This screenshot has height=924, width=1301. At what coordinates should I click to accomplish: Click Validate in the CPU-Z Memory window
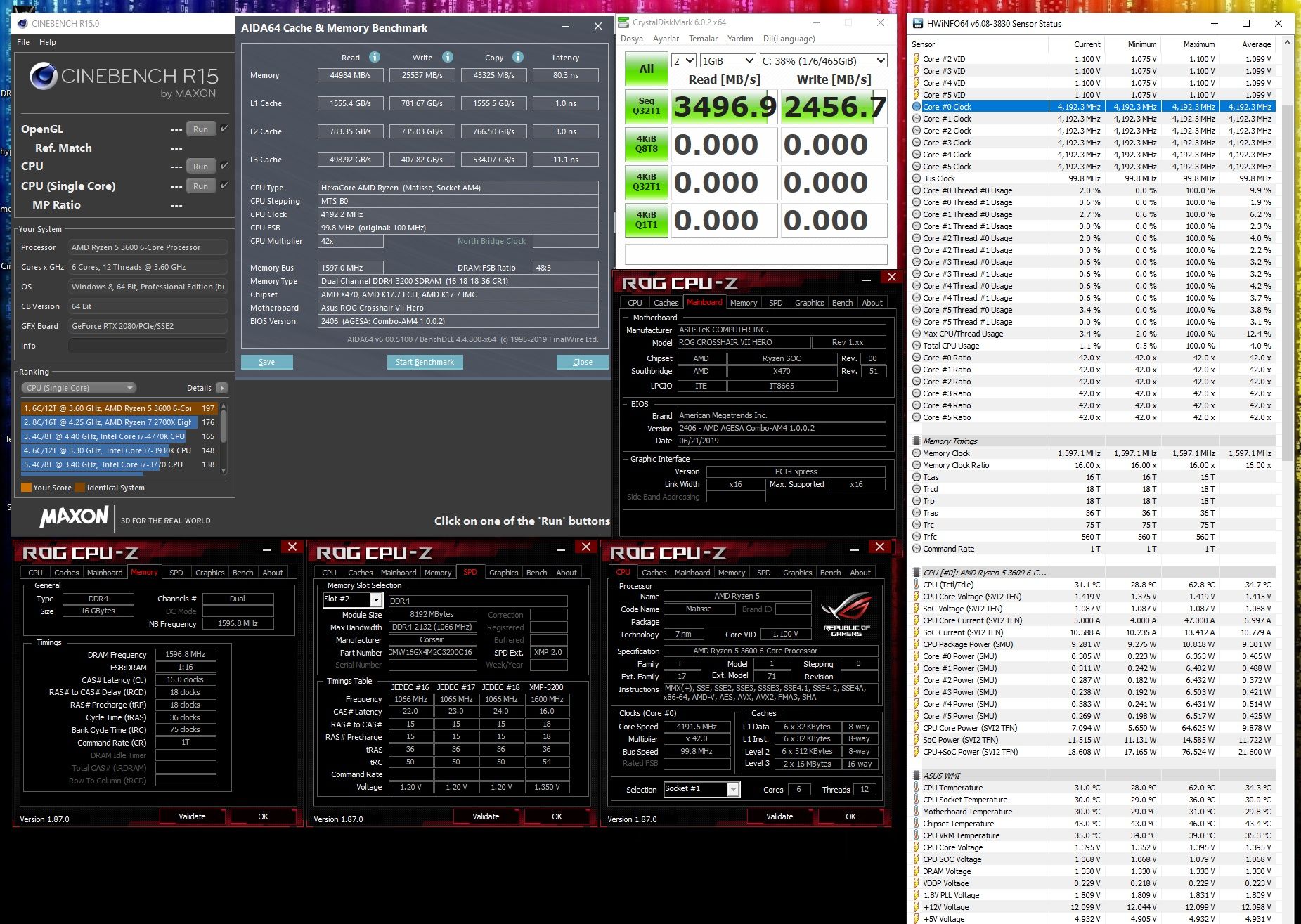coord(192,816)
